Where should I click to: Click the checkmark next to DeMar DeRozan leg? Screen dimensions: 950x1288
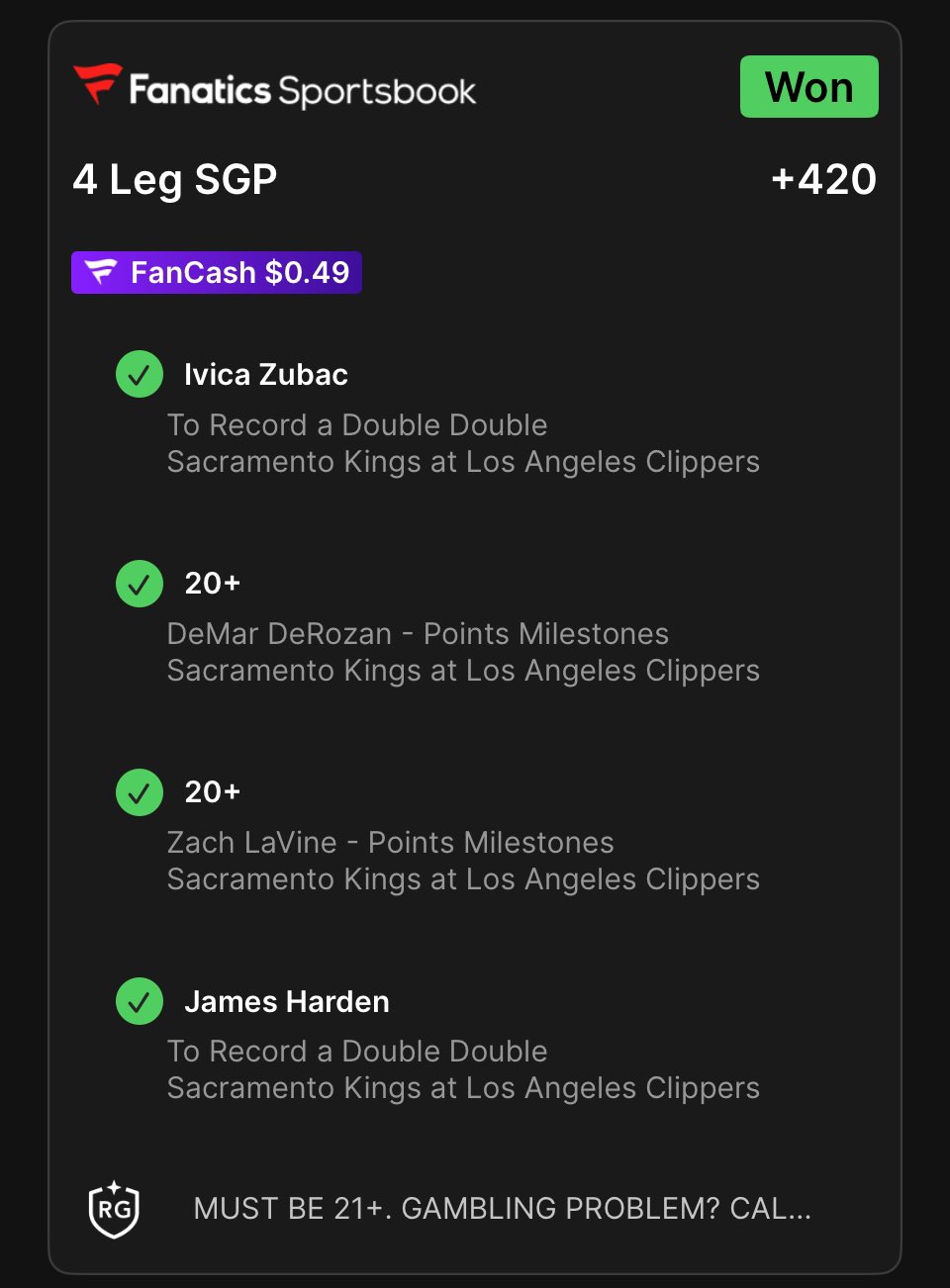pyautogui.click(x=140, y=584)
